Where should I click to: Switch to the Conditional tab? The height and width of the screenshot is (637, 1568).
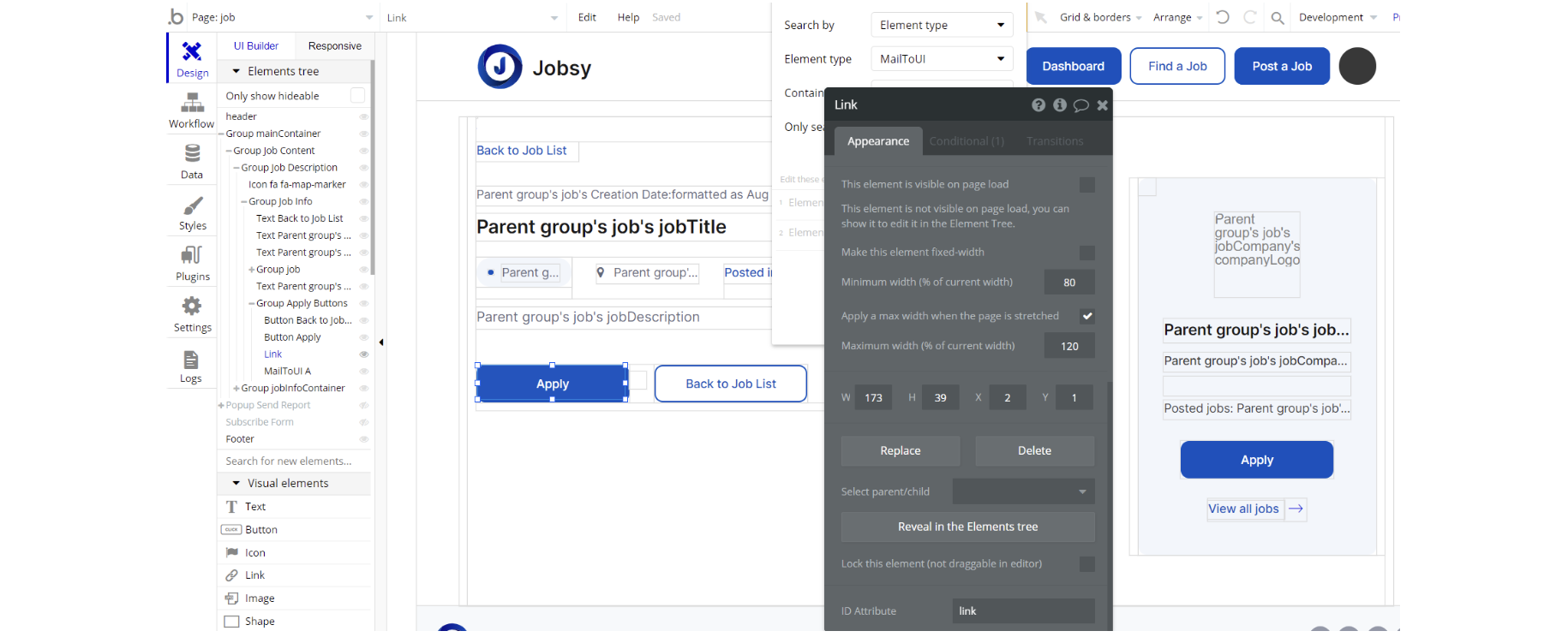[x=966, y=141]
